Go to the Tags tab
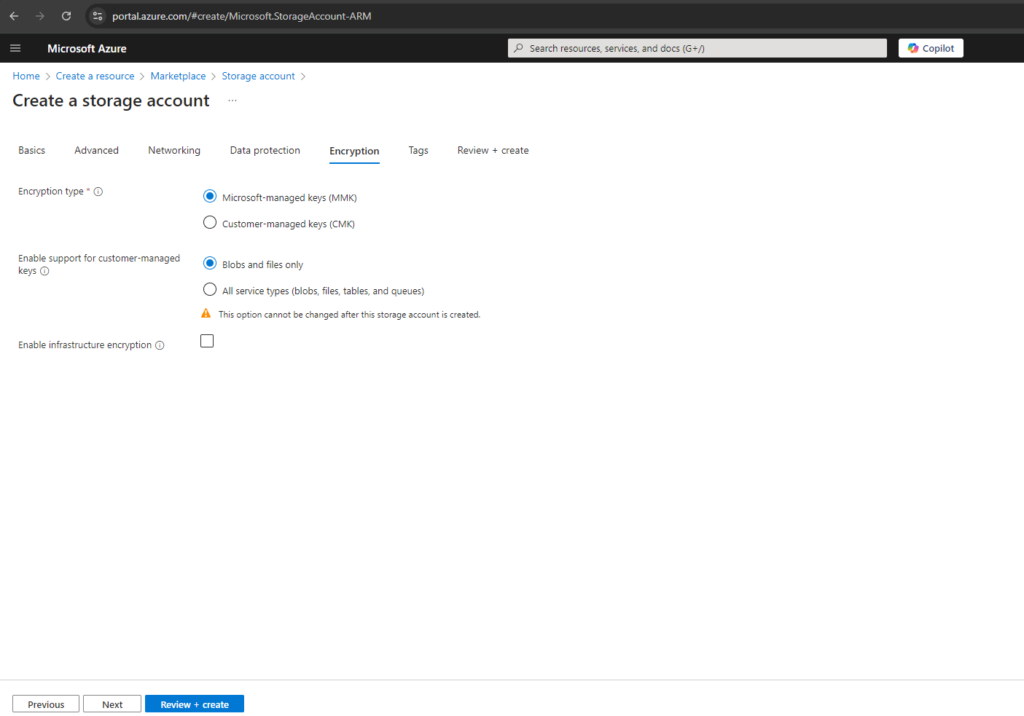 [418, 150]
